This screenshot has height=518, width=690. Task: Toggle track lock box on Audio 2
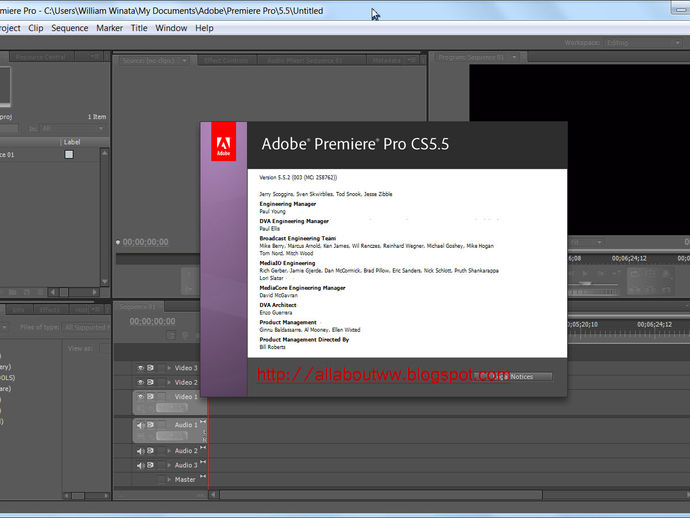pyautogui.click(x=161, y=451)
